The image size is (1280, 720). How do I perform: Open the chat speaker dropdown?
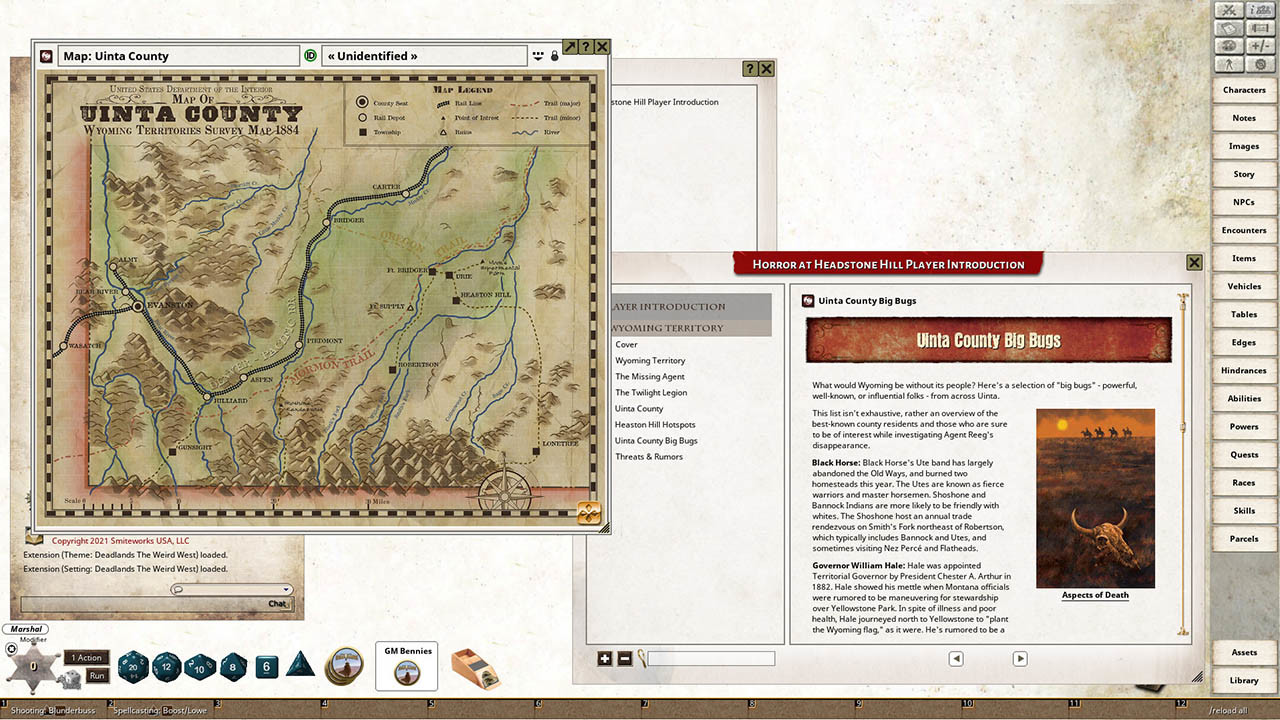click(232, 590)
